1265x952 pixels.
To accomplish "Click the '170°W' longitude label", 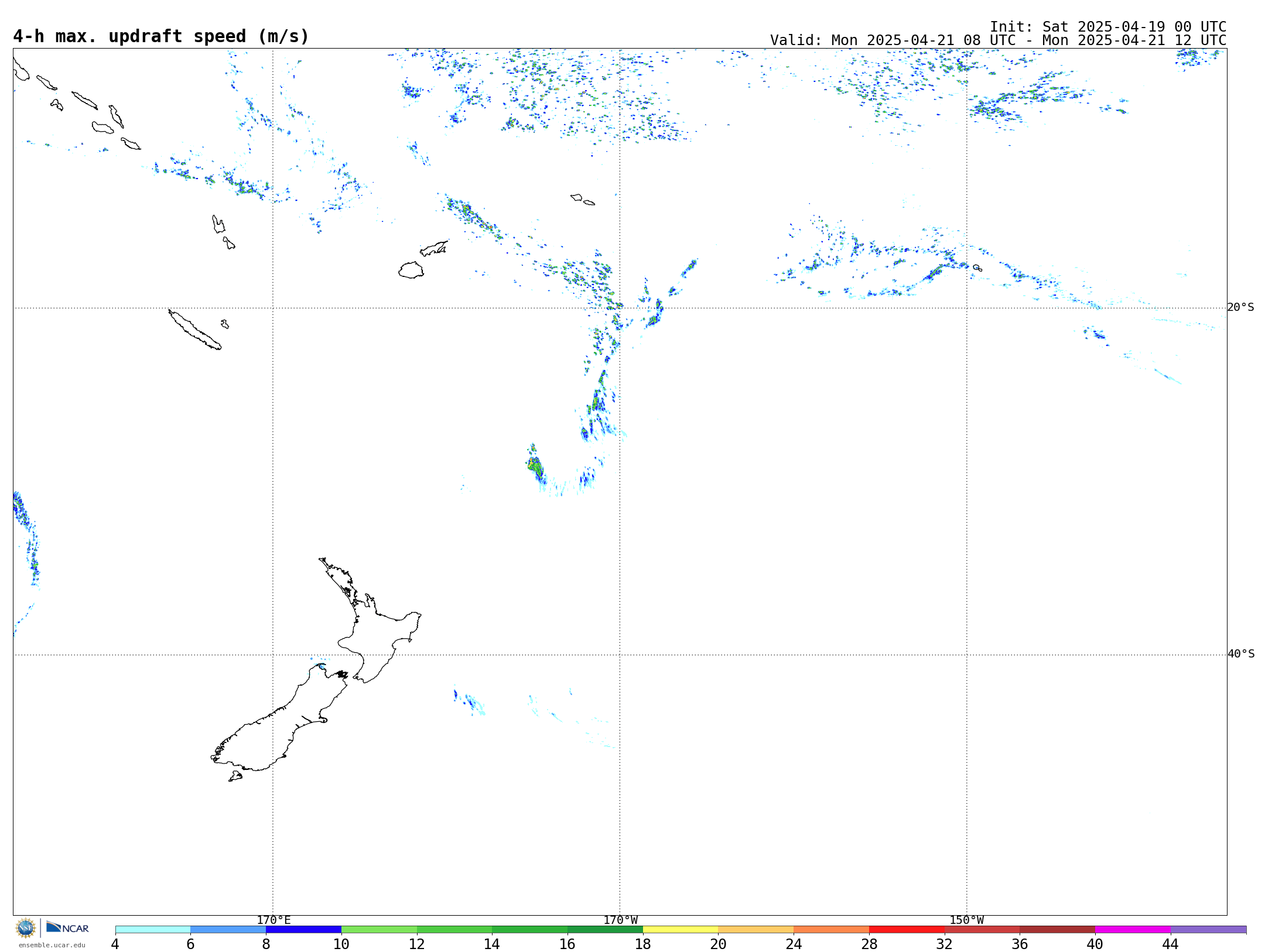I will (621, 920).
